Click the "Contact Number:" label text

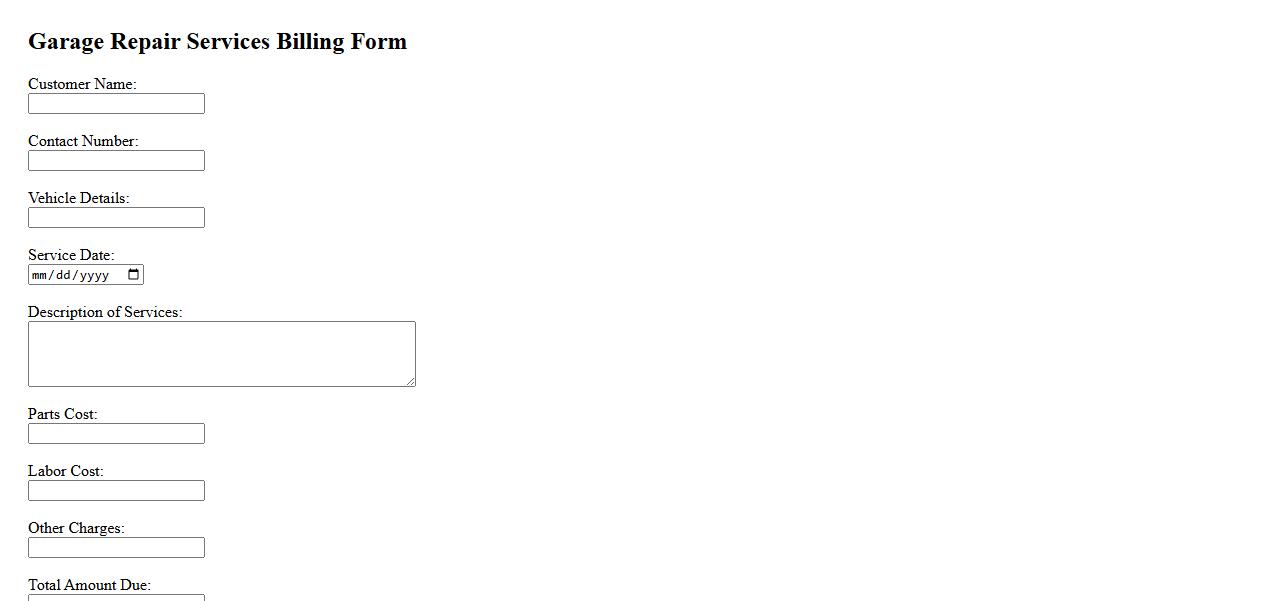coord(83,141)
